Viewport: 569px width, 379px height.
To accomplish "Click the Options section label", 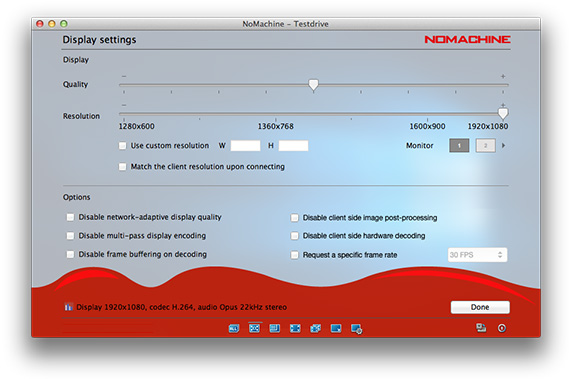I will coord(77,197).
